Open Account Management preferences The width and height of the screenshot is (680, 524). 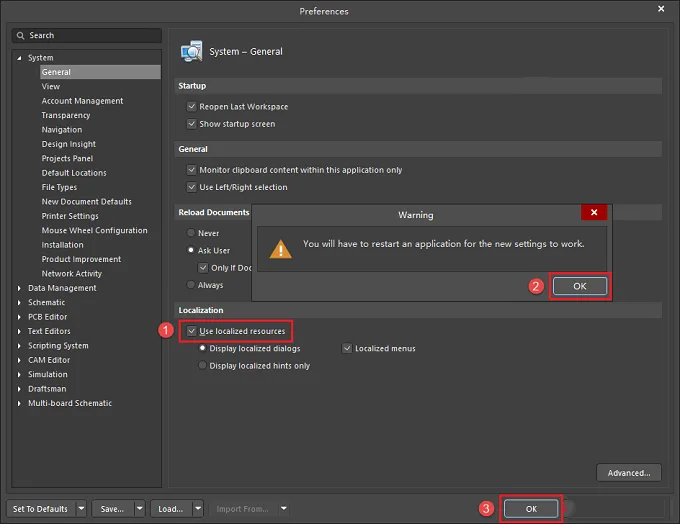coord(82,101)
